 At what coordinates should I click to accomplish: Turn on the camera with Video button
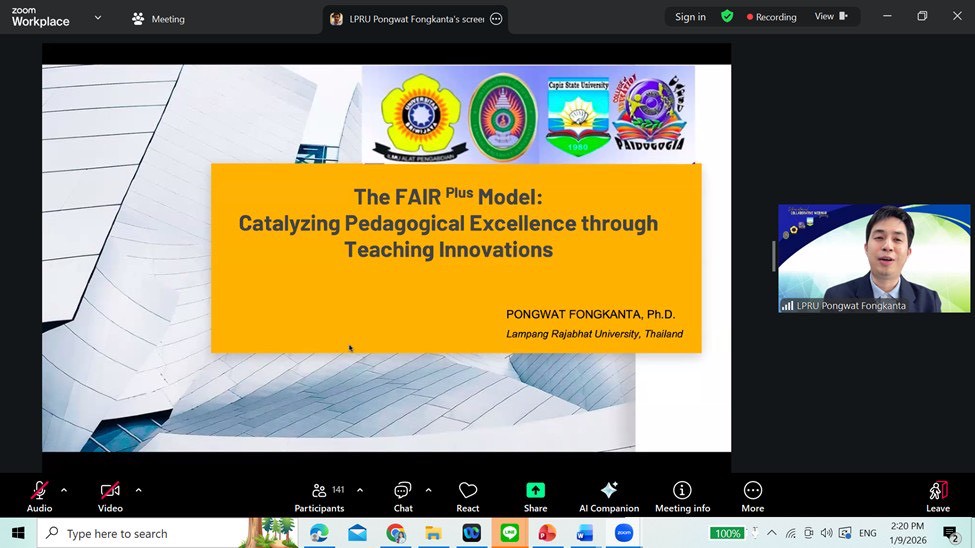coord(110,495)
